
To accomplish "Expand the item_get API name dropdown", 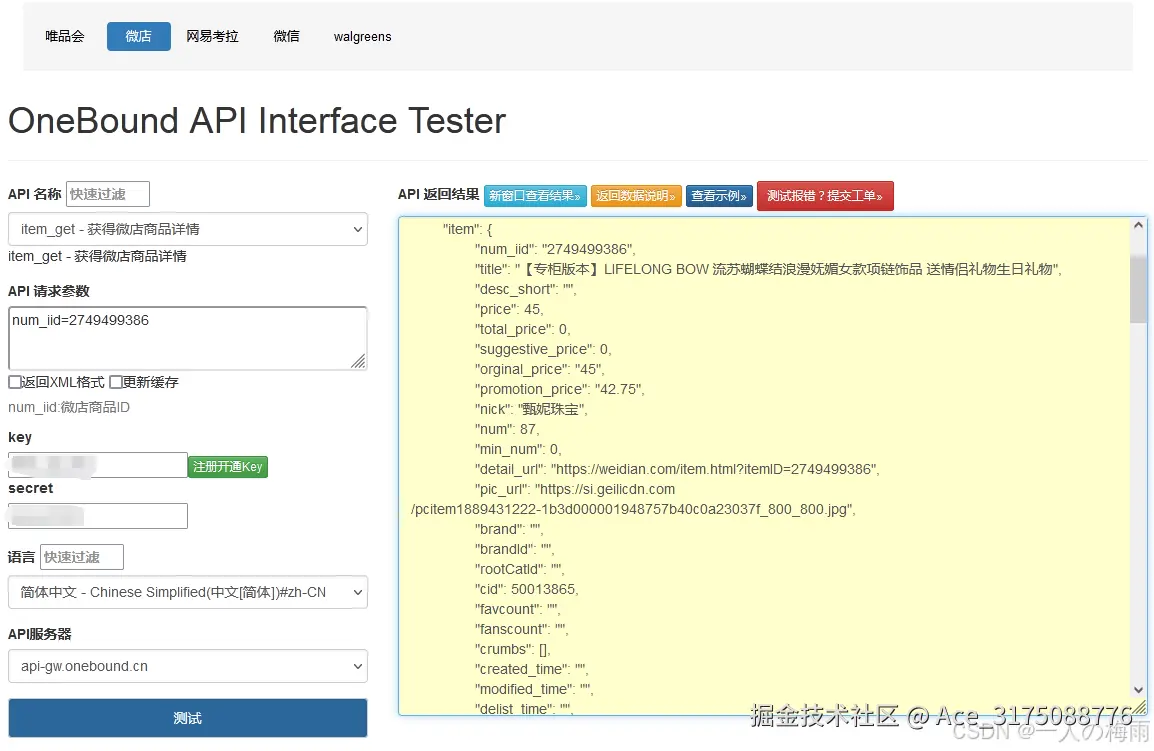I will point(188,229).
